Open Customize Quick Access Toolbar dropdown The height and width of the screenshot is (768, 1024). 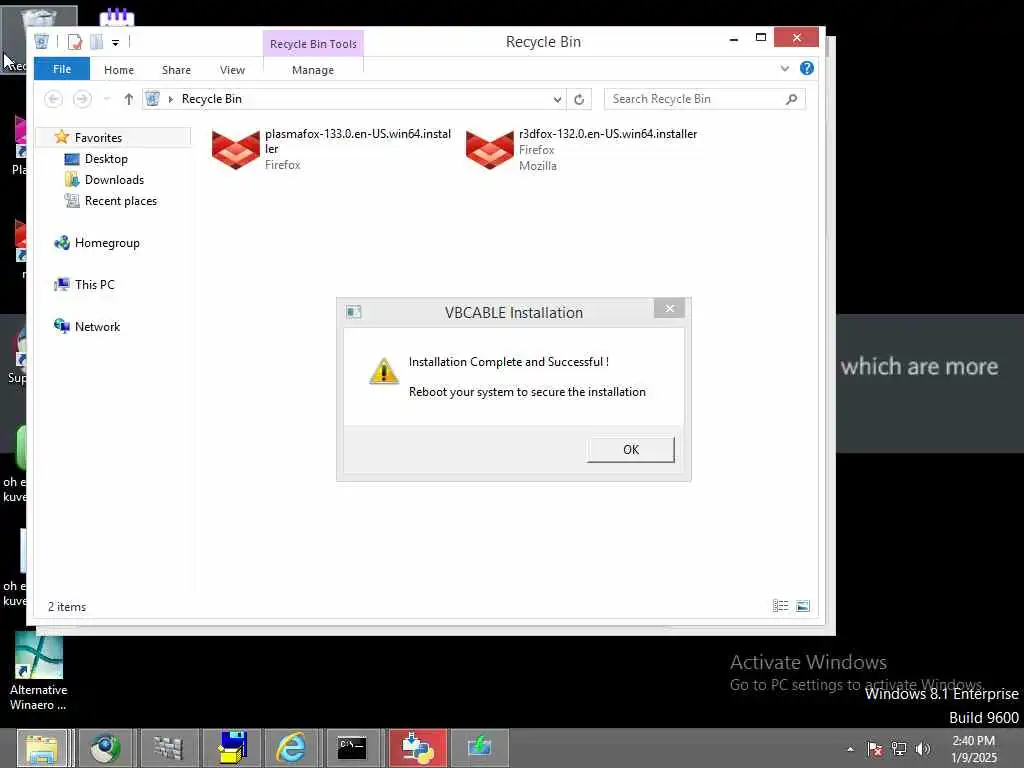click(x=116, y=43)
